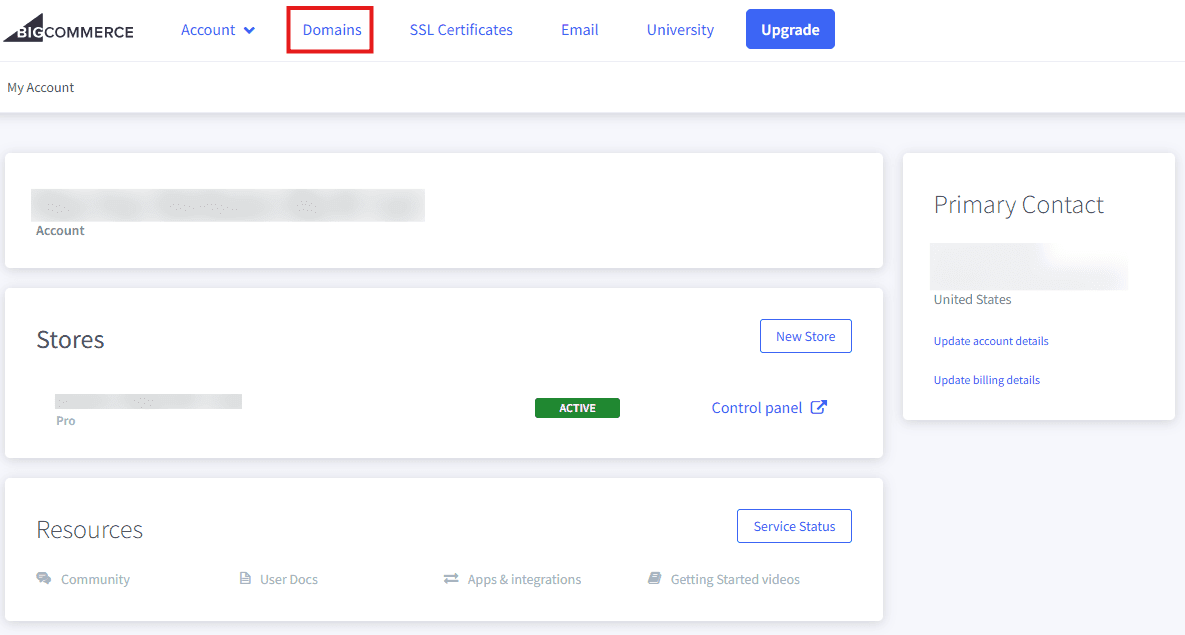Viewport: 1185px width, 635px height.
Task: Click the external link icon beside Control panel
Action: coord(818,407)
